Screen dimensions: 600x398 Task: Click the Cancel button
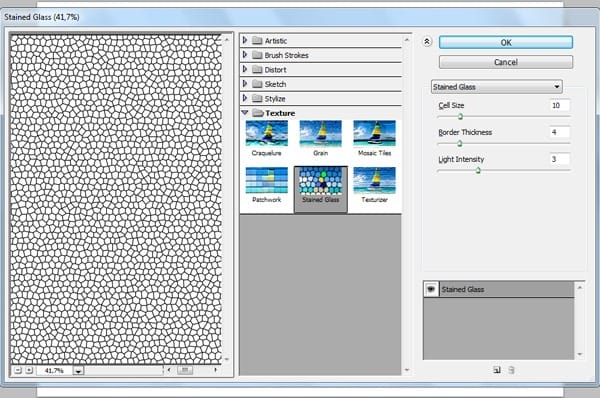pos(506,62)
